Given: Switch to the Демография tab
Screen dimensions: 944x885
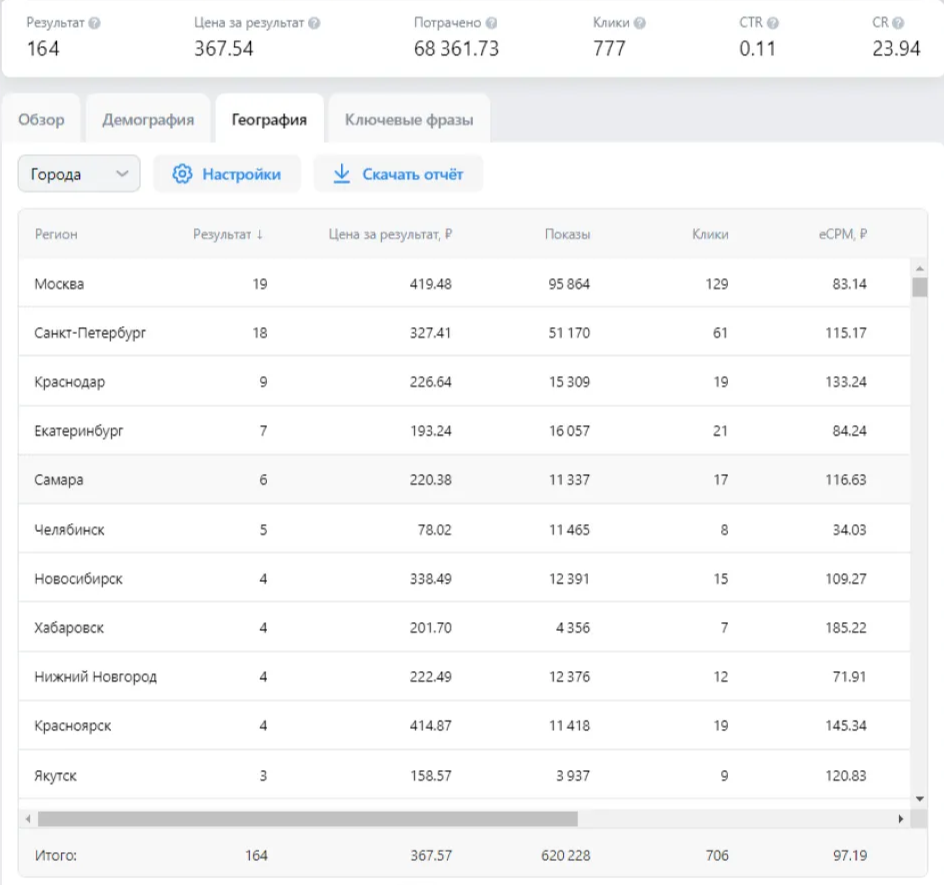Looking at the screenshot, I should 148,120.
